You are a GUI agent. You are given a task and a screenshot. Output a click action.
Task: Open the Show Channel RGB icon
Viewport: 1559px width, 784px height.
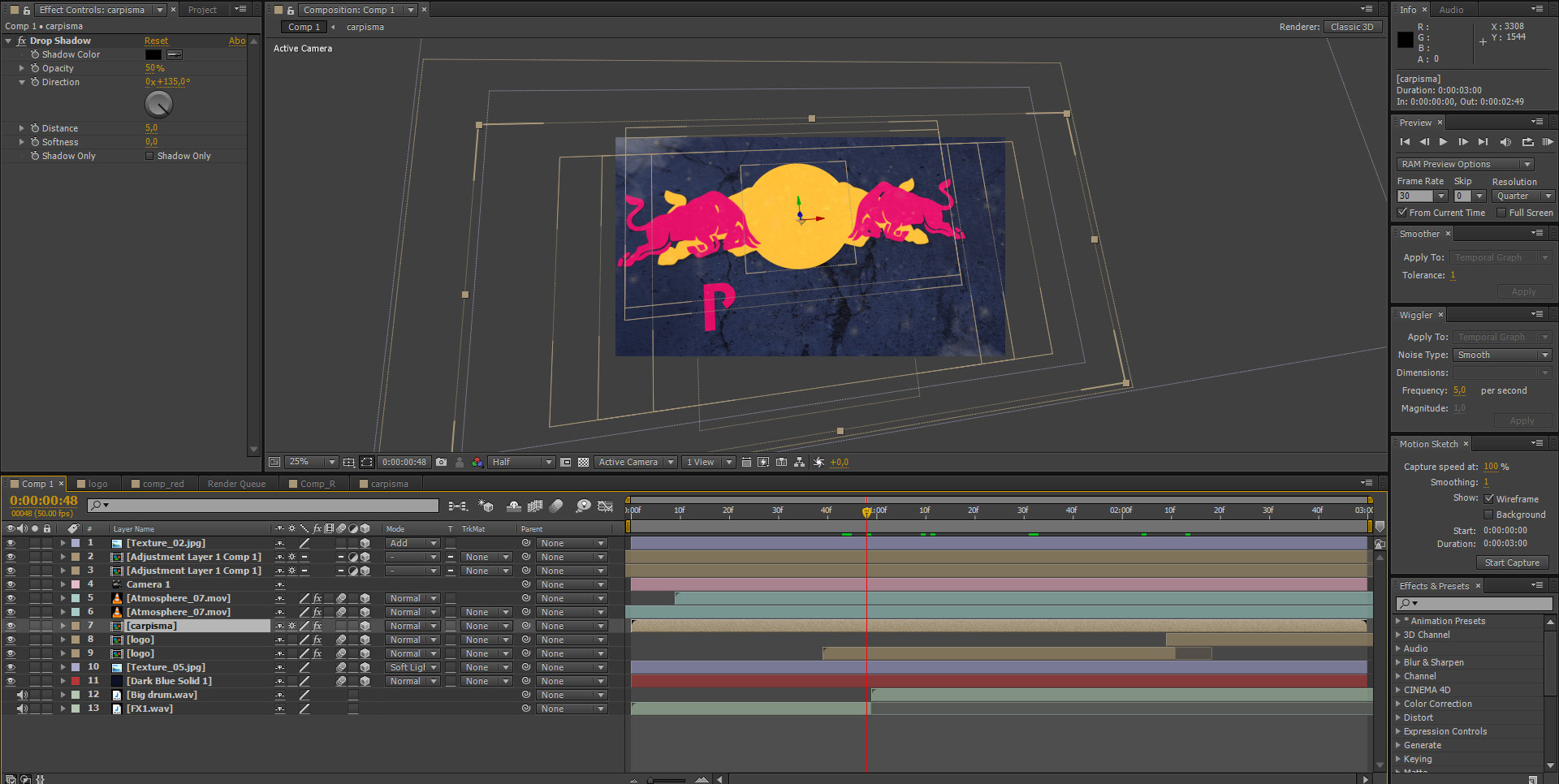(477, 463)
